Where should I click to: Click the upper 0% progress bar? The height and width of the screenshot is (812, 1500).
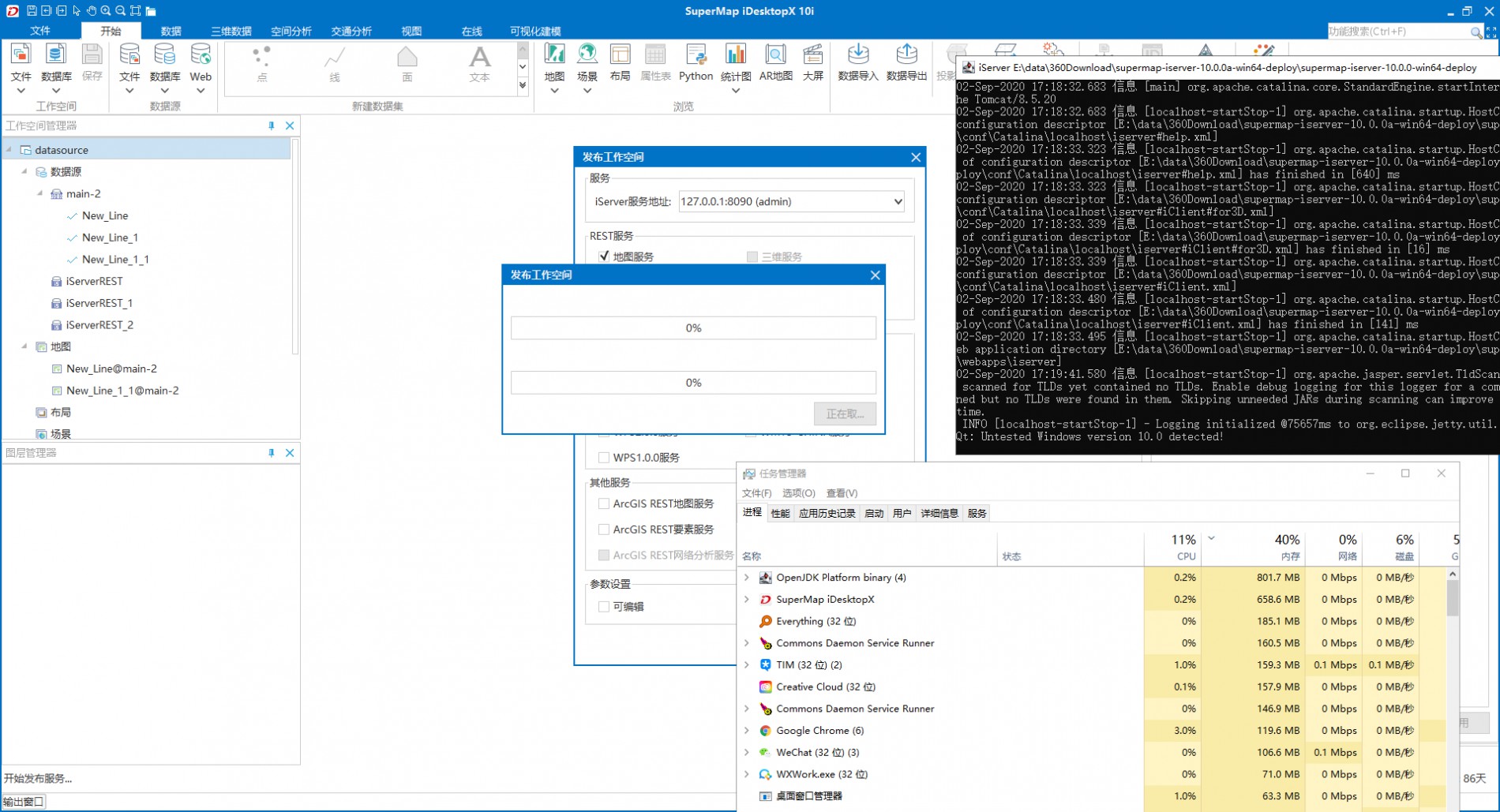click(693, 327)
